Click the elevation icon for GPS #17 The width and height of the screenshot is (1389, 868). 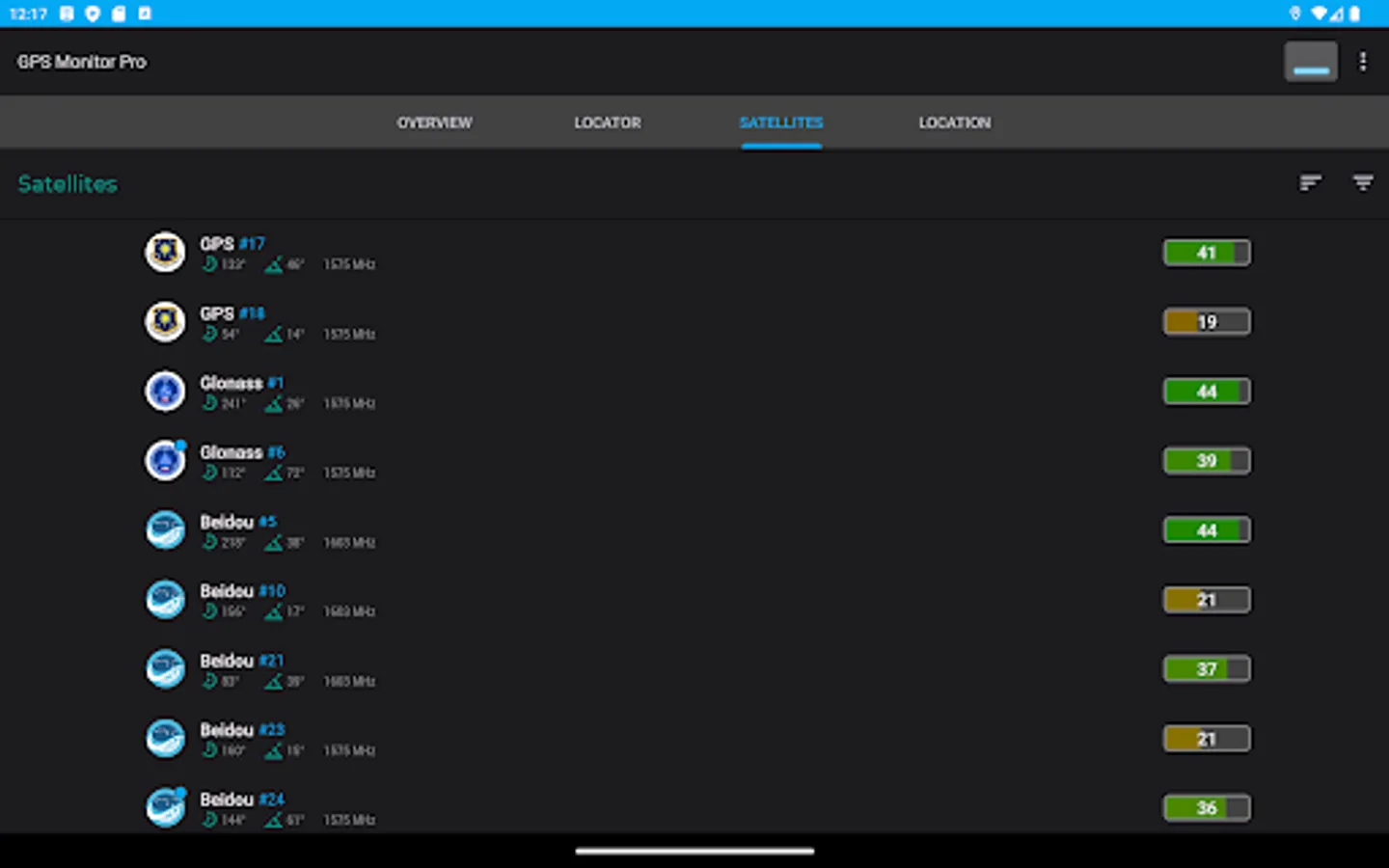(274, 264)
